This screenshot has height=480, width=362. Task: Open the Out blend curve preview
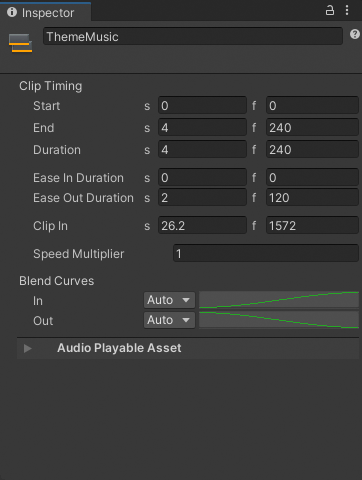pyautogui.click(x=279, y=320)
